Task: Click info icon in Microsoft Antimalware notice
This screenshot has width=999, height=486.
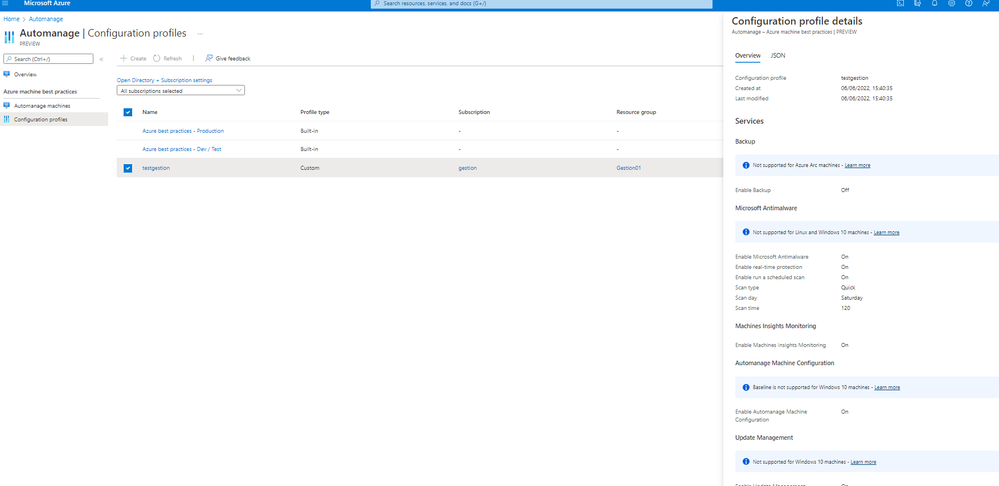Action: pos(746,232)
